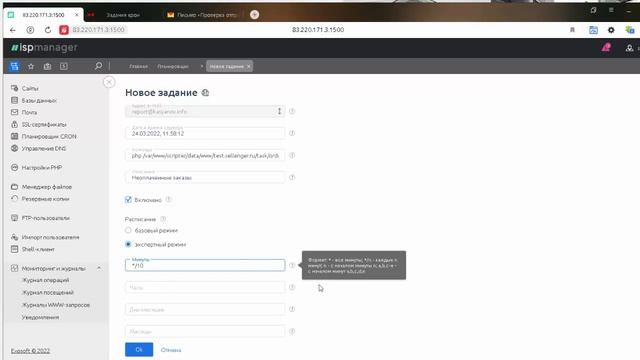Click help icon beside Часы field

[x=292, y=287]
